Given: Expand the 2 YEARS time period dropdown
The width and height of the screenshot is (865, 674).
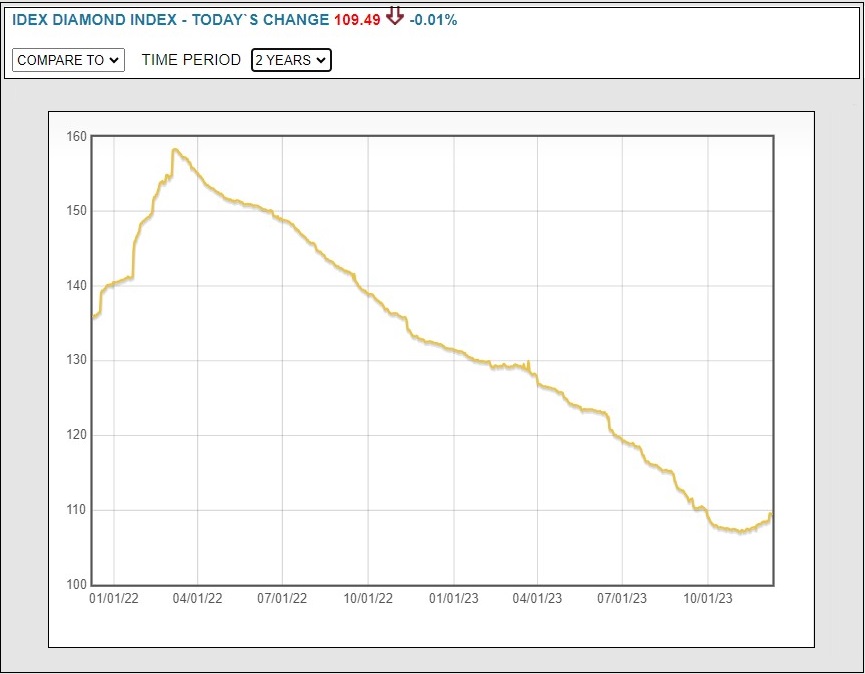Looking at the screenshot, I should [291, 60].
